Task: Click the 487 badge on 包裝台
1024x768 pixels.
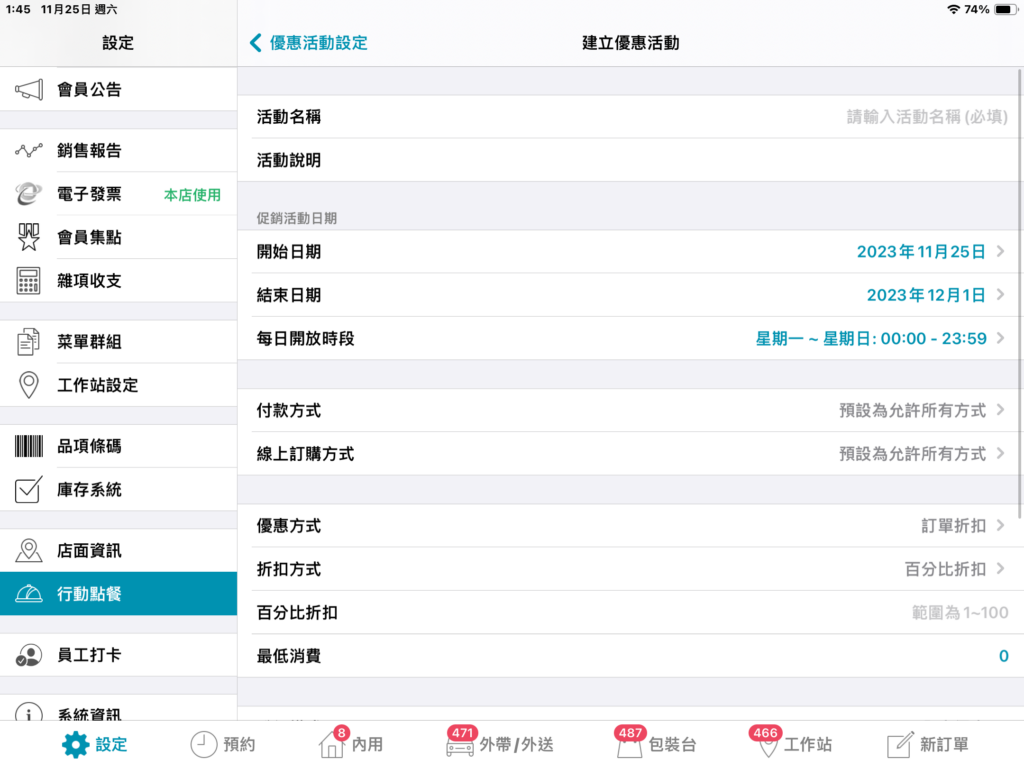Action: 630,733
